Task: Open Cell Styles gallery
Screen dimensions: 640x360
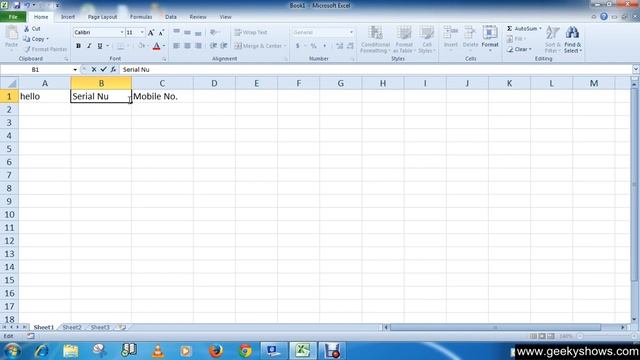Action: (x=427, y=39)
